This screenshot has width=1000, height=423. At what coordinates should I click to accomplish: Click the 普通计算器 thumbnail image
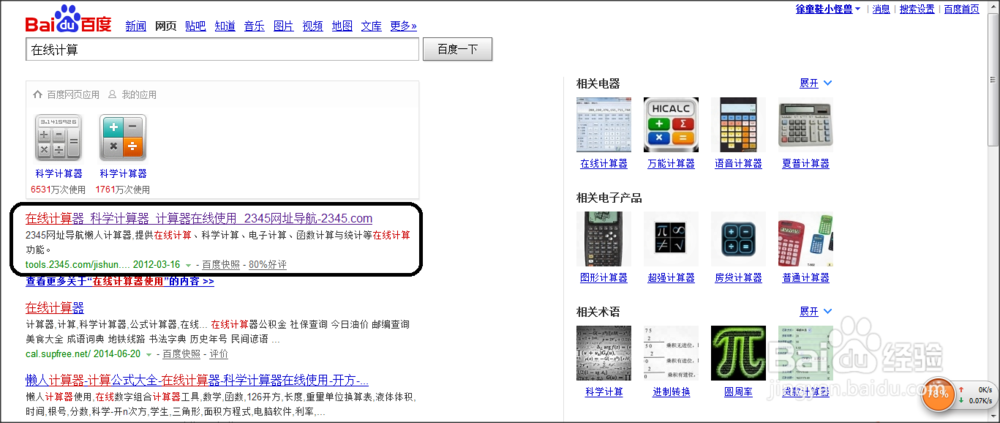pos(805,239)
